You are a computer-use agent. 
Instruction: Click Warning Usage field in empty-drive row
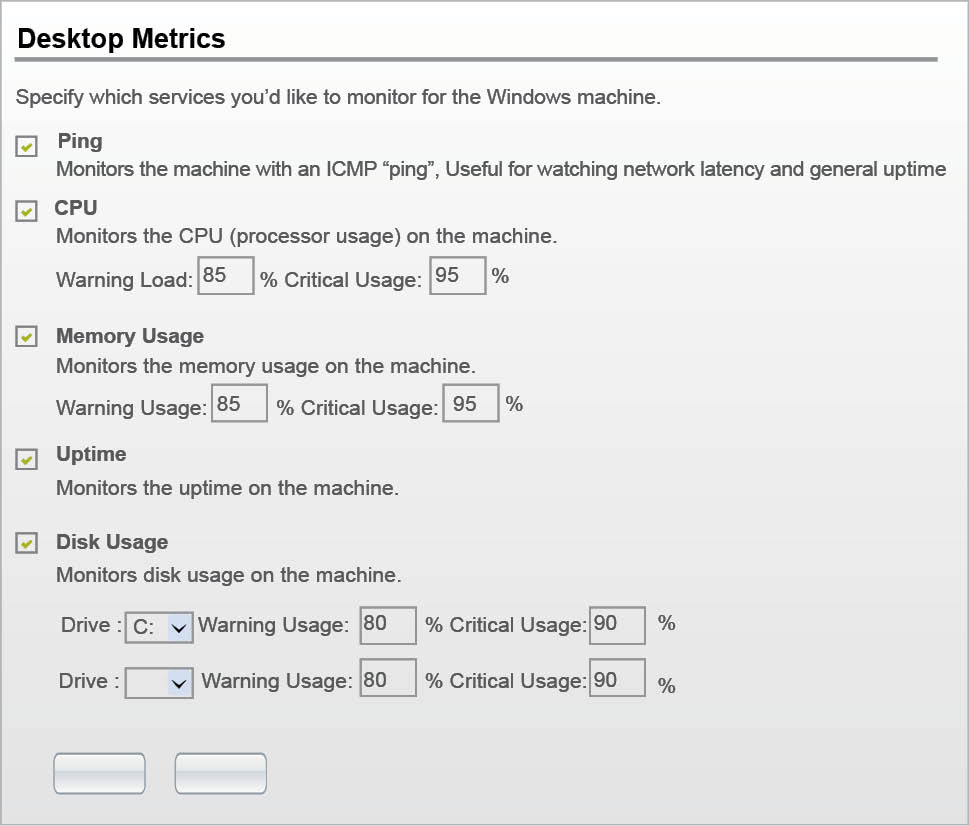(x=387, y=681)
